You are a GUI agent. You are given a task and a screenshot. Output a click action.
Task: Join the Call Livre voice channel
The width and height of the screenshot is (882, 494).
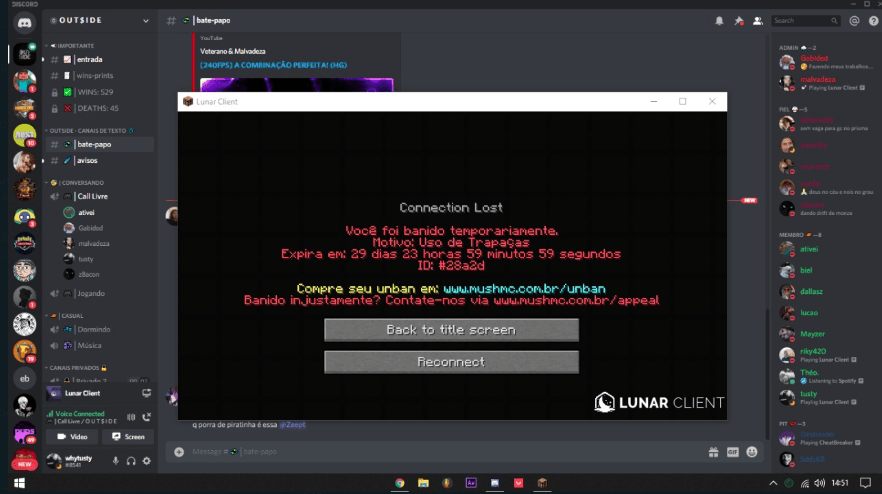(99, 196)
